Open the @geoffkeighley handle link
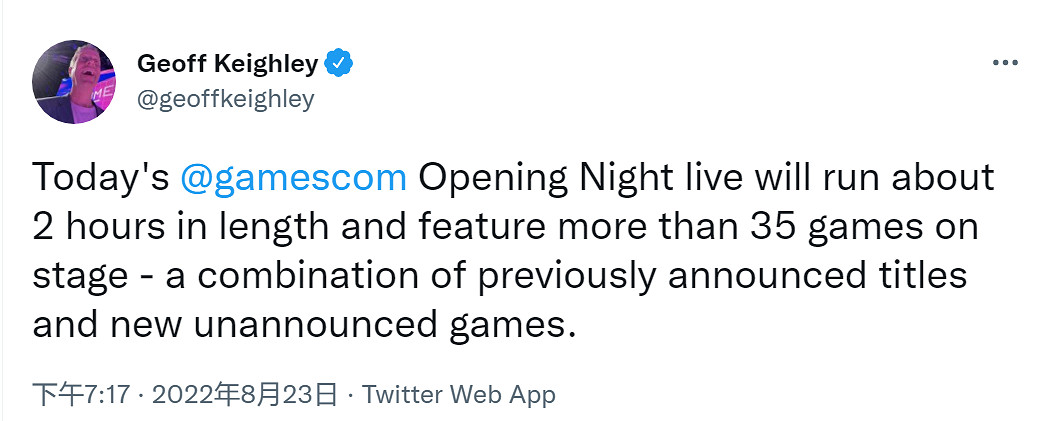 coord(225,98)
